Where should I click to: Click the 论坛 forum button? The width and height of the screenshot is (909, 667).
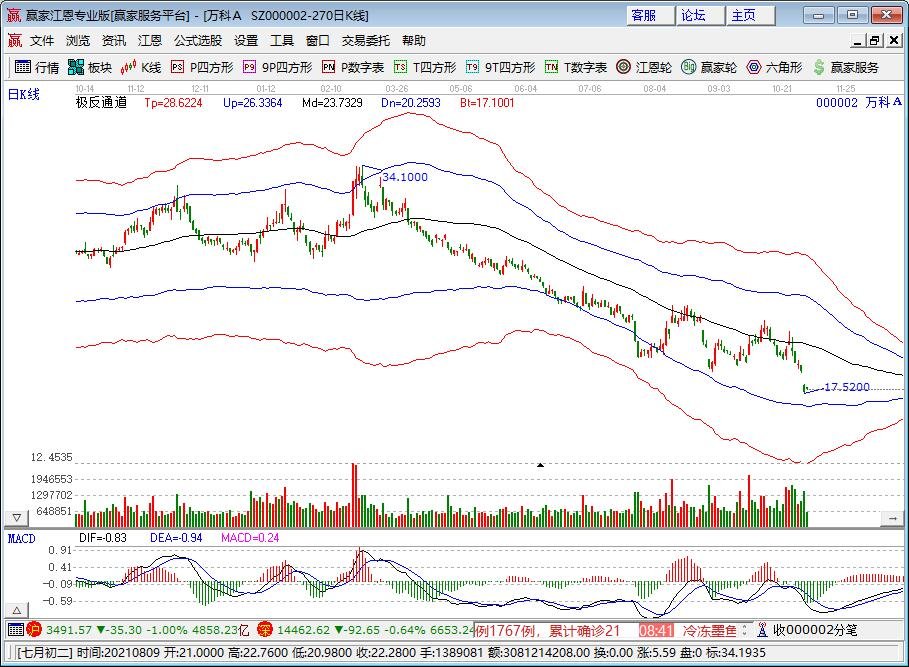[693, 15]
